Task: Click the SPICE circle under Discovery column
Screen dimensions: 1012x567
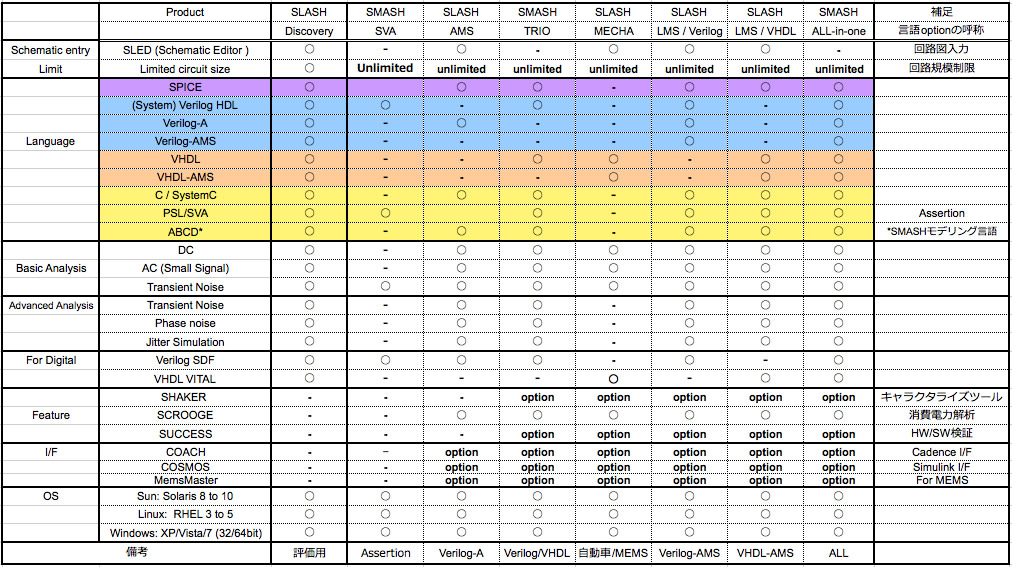Action: coord(309,87)
